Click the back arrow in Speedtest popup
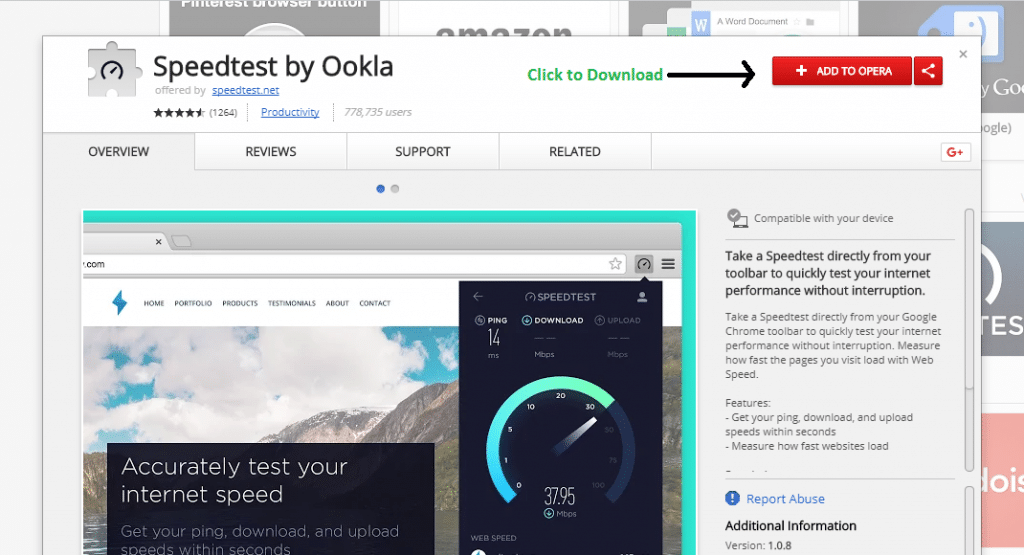This screenshot has height=555, width=1024. 478,296
